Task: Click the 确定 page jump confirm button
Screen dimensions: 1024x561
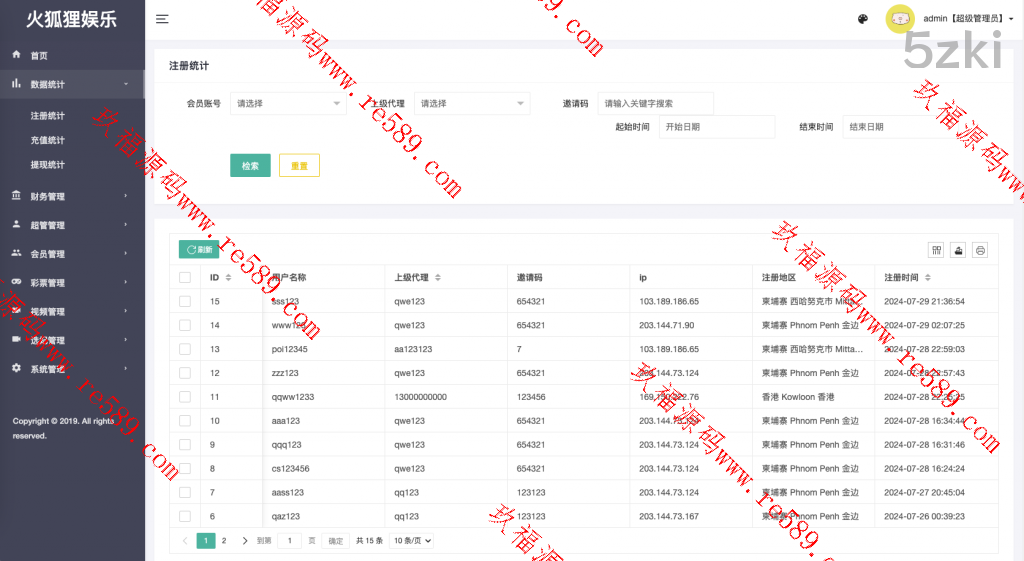Action: coord(336,541)
